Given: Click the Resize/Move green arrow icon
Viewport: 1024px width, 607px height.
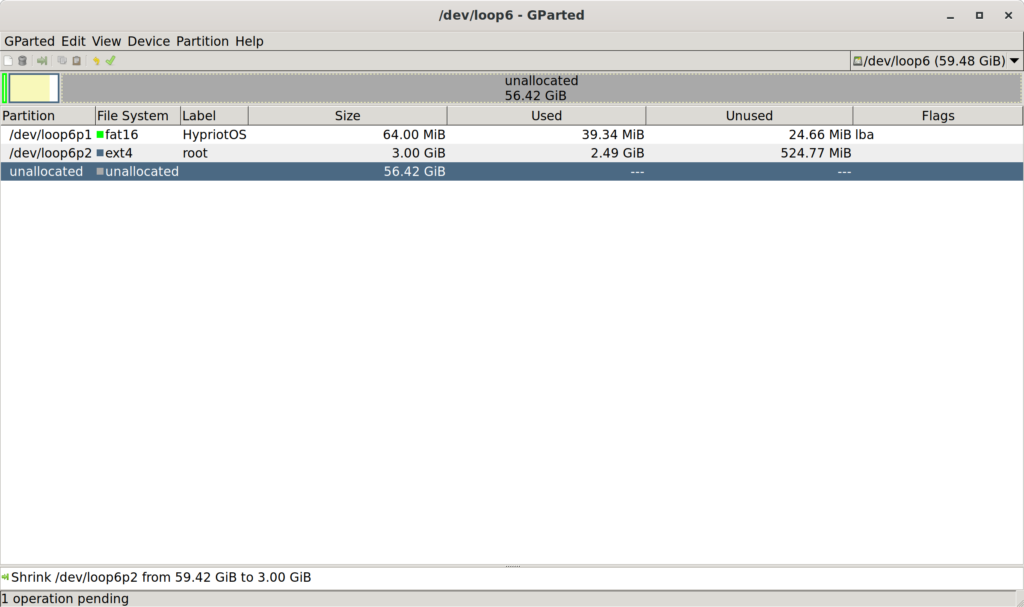Looking at the screenshot, I should [42, 61].
